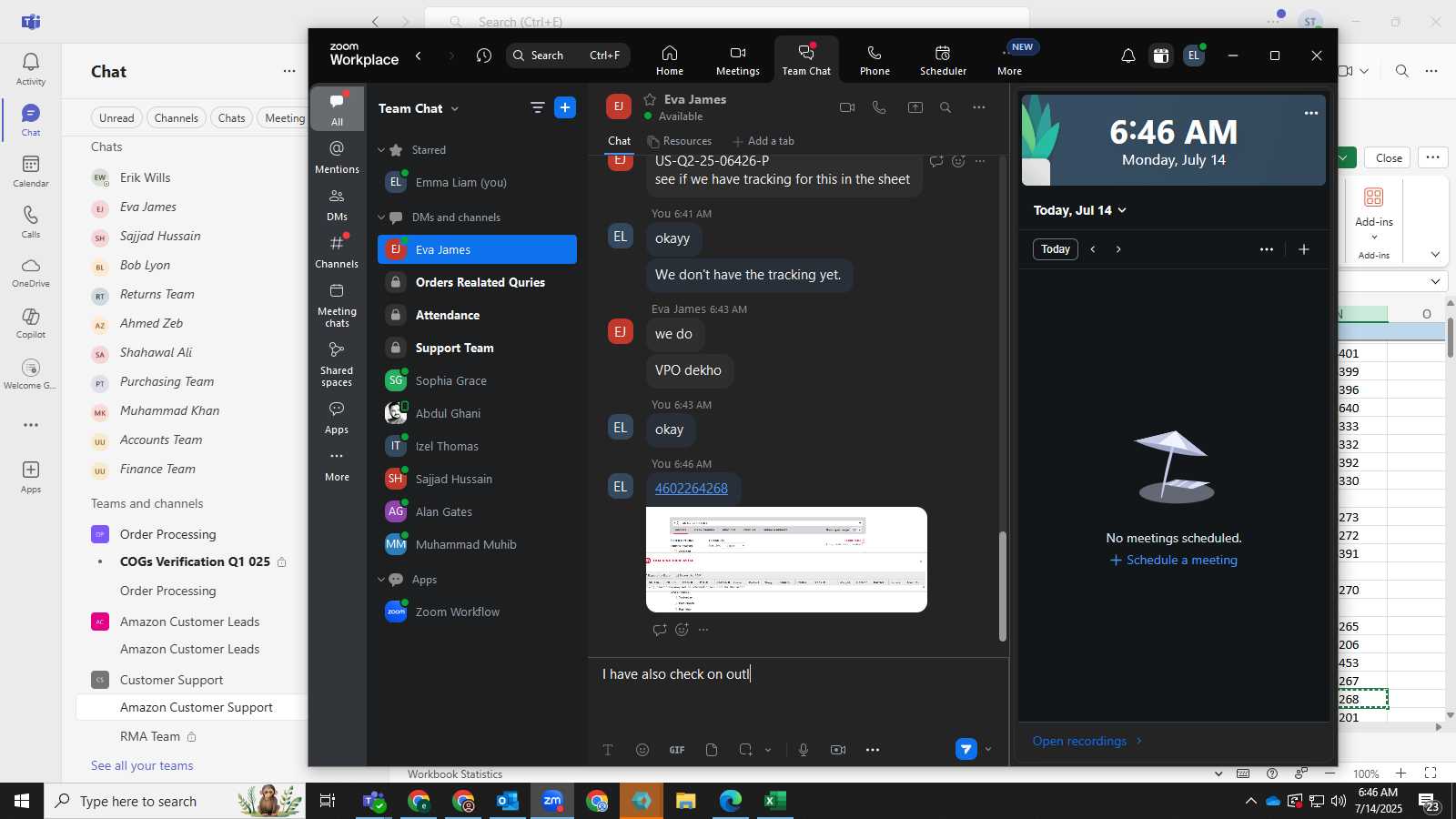Open Channels in the Zoom sidebar
The width and height of the screenshot is (1456, 819).
tap(337, 251)
